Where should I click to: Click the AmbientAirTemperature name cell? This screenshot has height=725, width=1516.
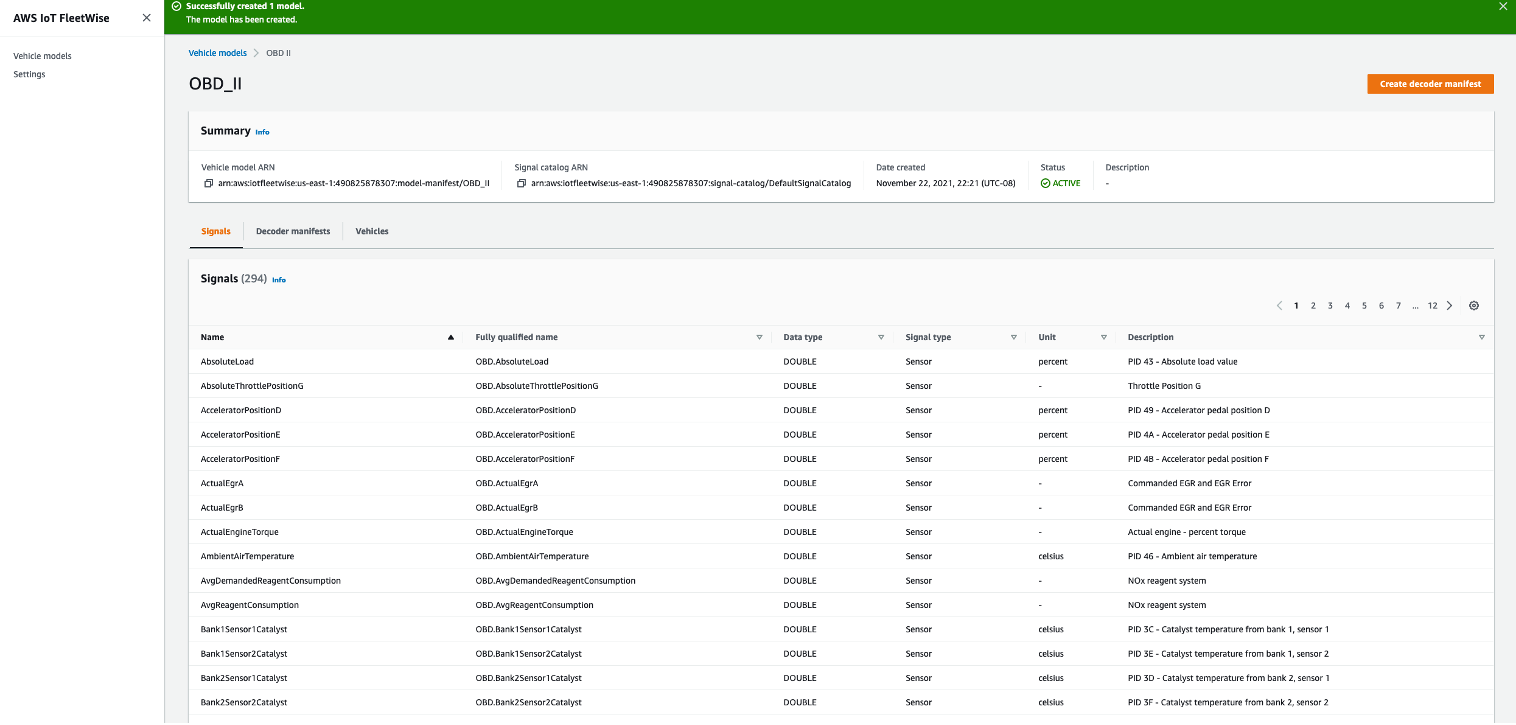pos(247,557)
